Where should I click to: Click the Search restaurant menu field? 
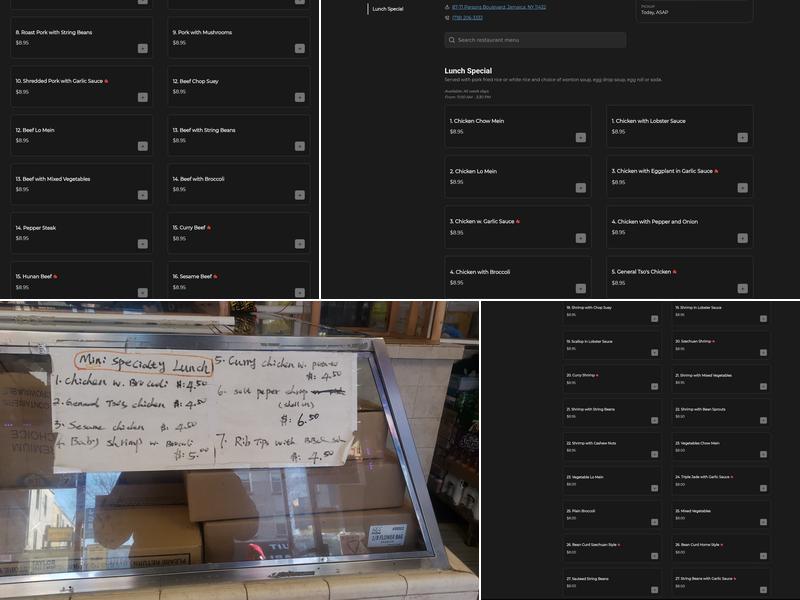tap(535, 40)
